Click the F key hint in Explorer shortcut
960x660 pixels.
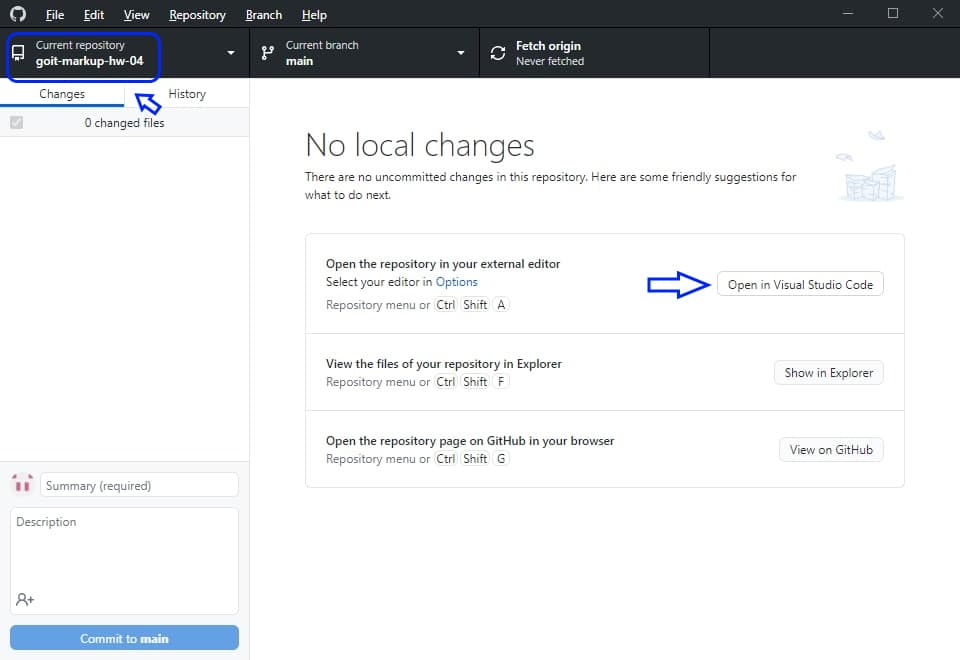point(501,382)
